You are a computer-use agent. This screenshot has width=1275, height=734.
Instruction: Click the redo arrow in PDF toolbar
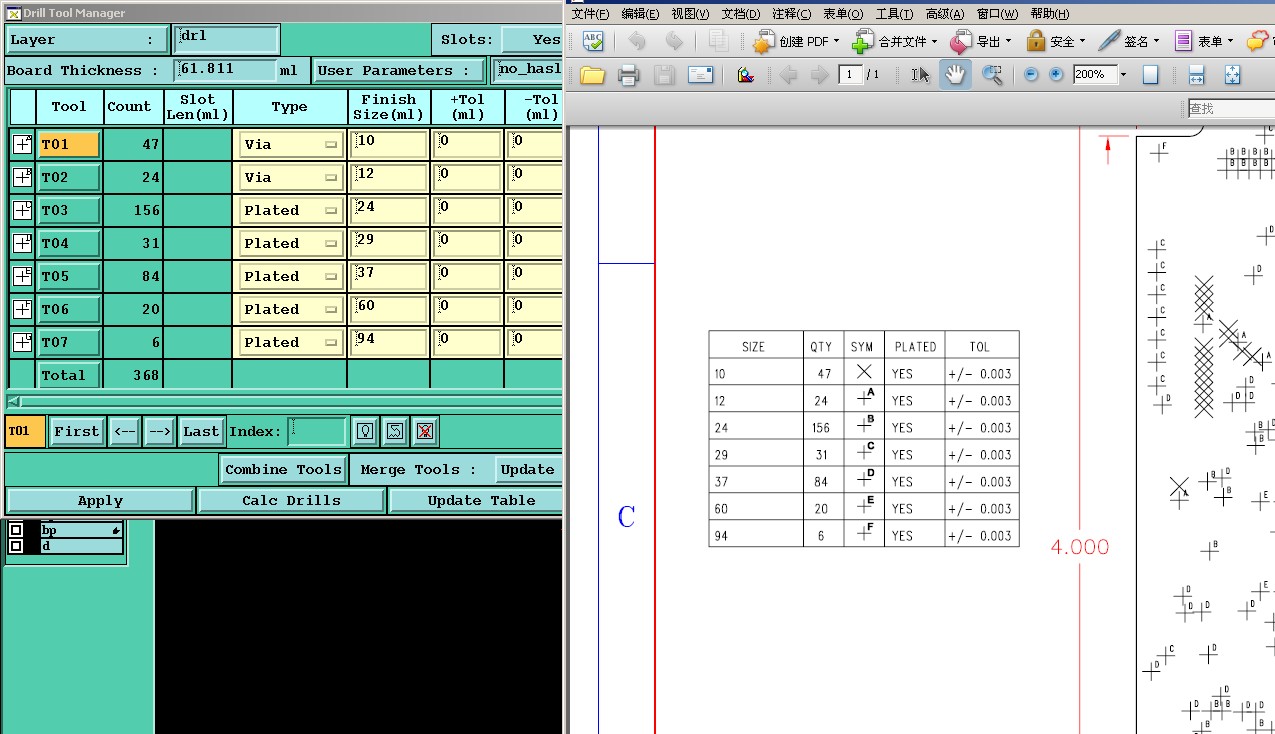coord(674,41)
